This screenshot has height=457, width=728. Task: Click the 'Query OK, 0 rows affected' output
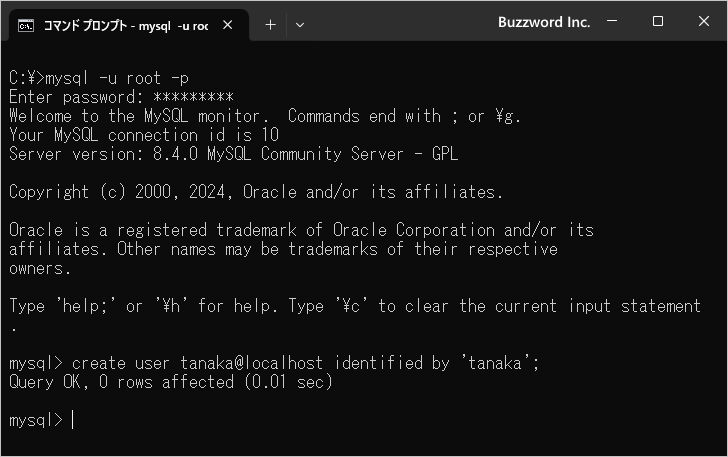pos(170,382)
